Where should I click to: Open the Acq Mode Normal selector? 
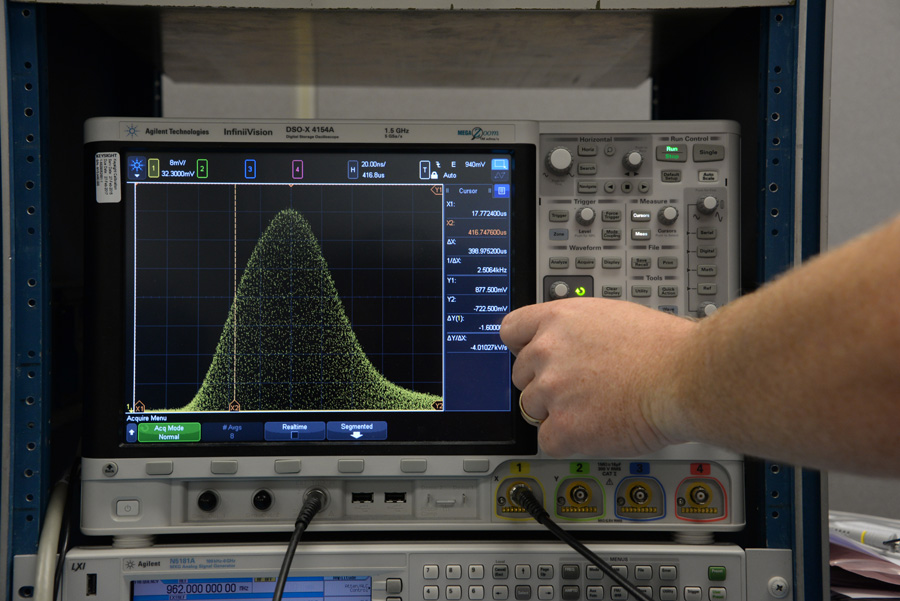point(168,432)
